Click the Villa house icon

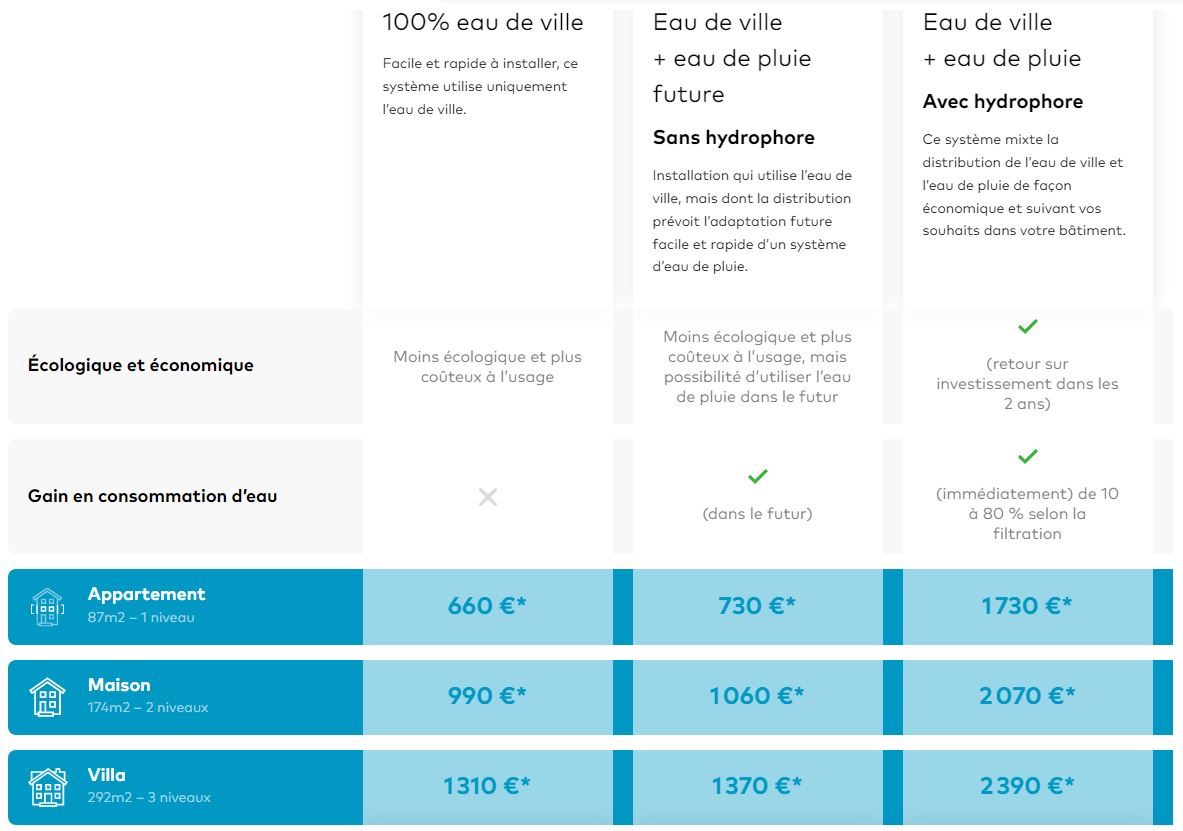coord(47,787)
